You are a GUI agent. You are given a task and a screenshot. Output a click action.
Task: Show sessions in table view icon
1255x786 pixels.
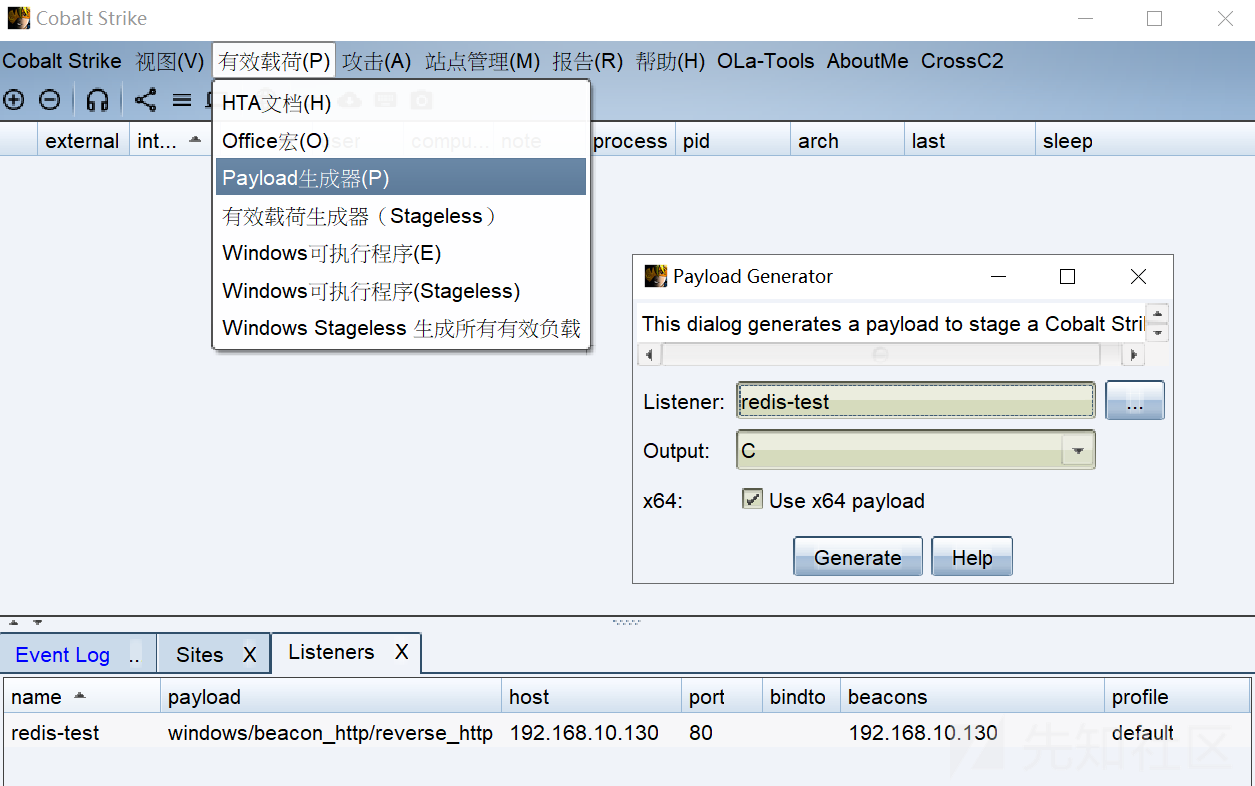[x=182, y=100]
